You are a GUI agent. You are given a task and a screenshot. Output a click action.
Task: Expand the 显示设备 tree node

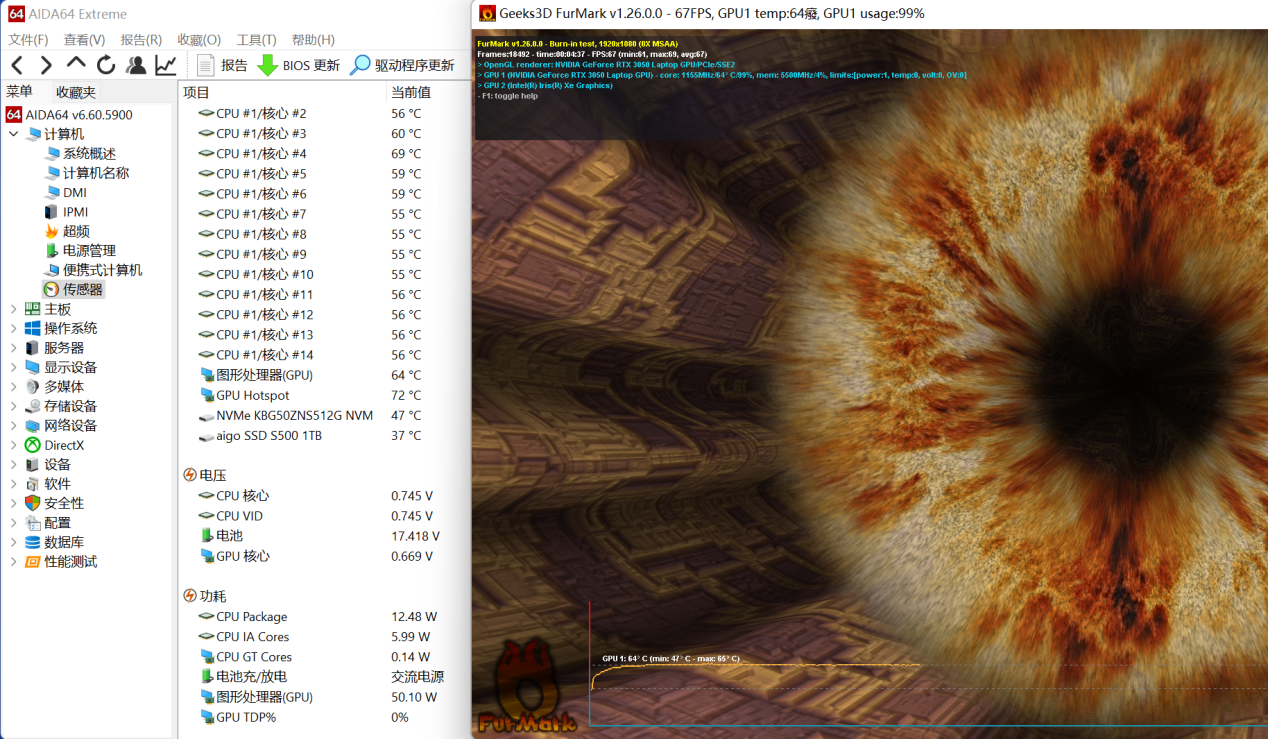click(x=13, y=367)
